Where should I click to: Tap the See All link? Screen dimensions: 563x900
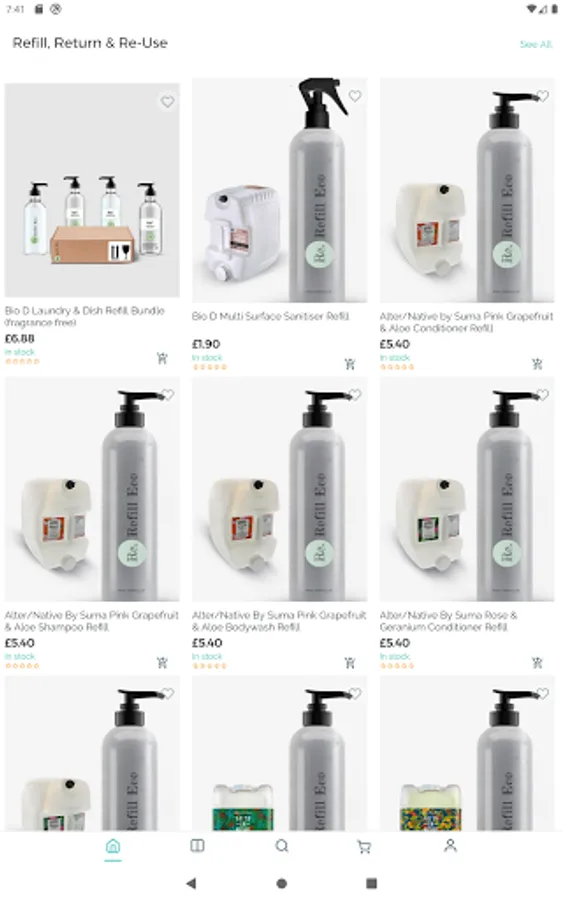pos(536,44)
